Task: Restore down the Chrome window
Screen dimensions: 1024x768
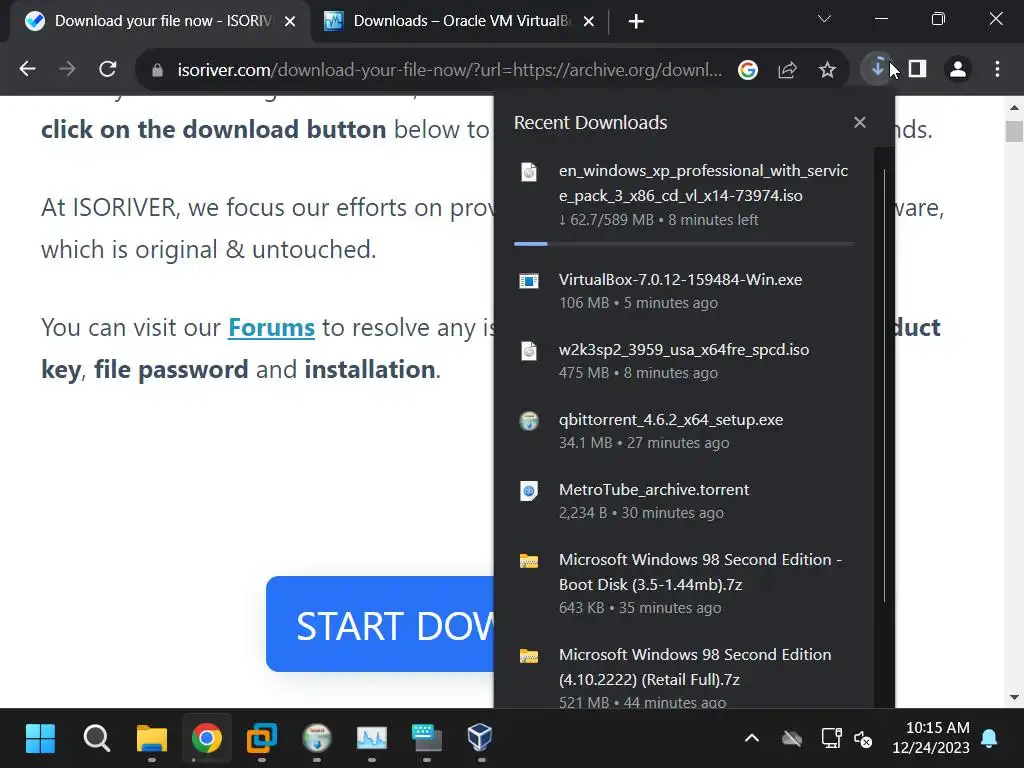Action: point(938,19)
